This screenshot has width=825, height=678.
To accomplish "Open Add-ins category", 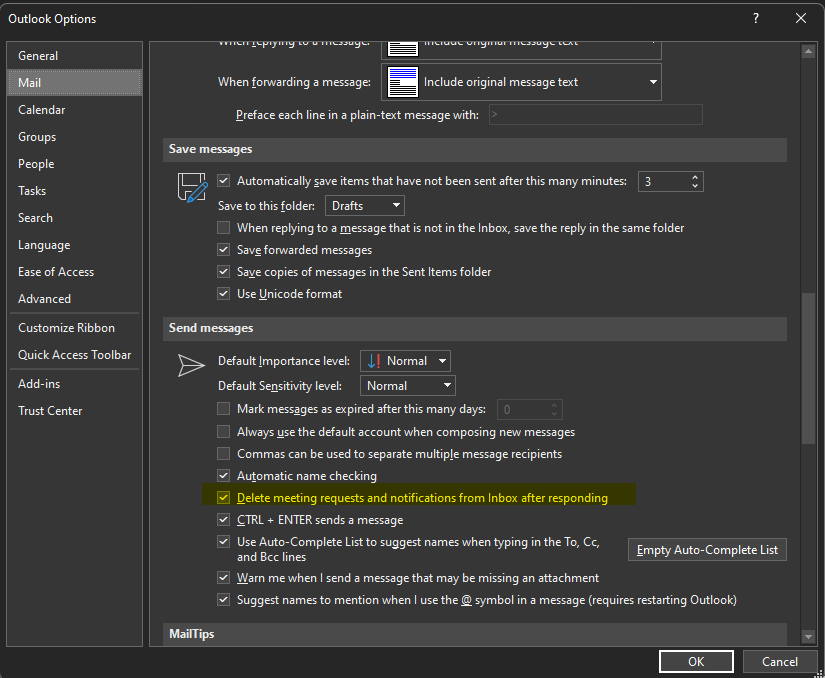I will [74, 384].
